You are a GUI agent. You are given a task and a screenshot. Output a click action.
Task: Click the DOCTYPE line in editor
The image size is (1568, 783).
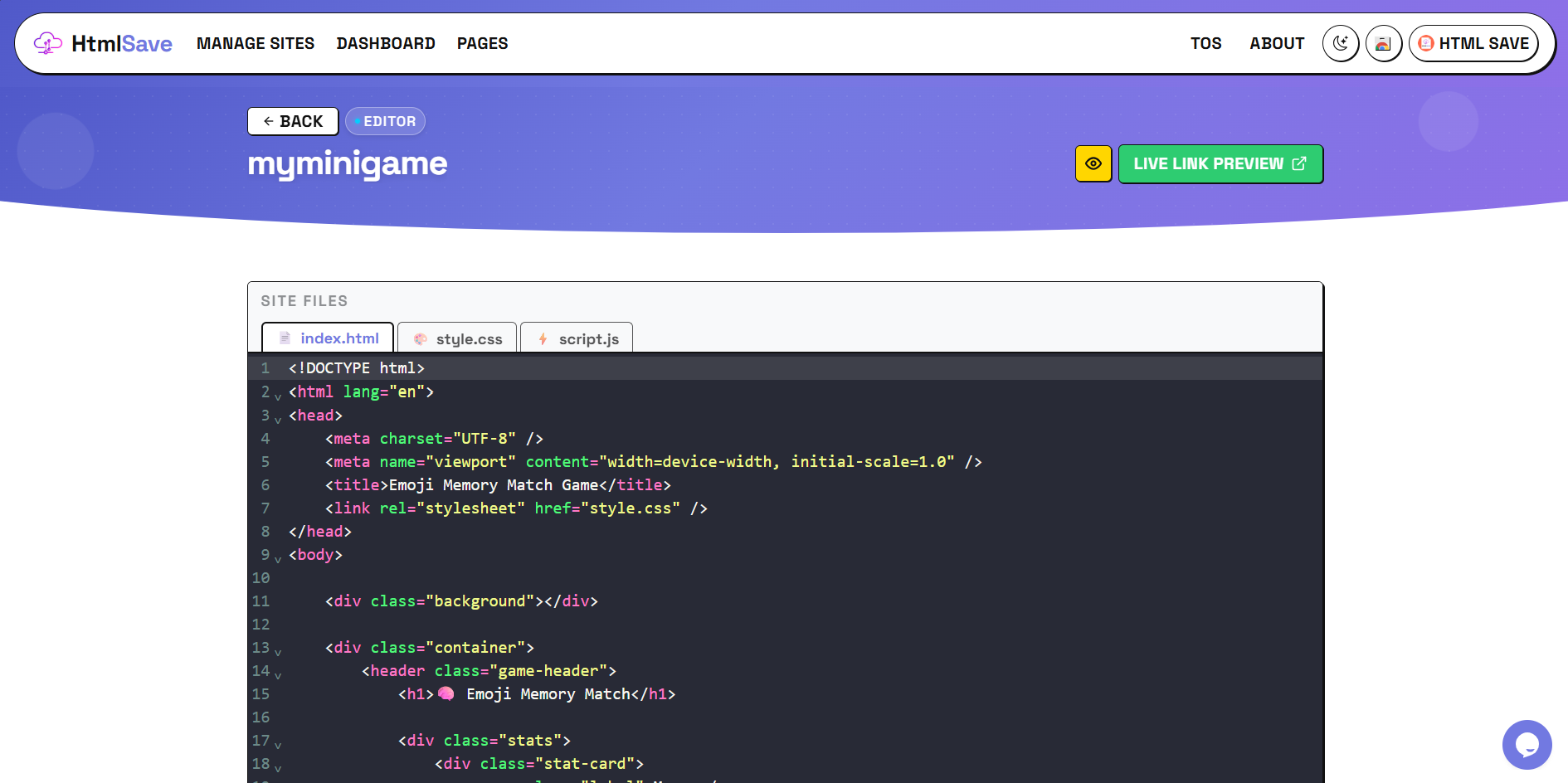tap(357, 368)
